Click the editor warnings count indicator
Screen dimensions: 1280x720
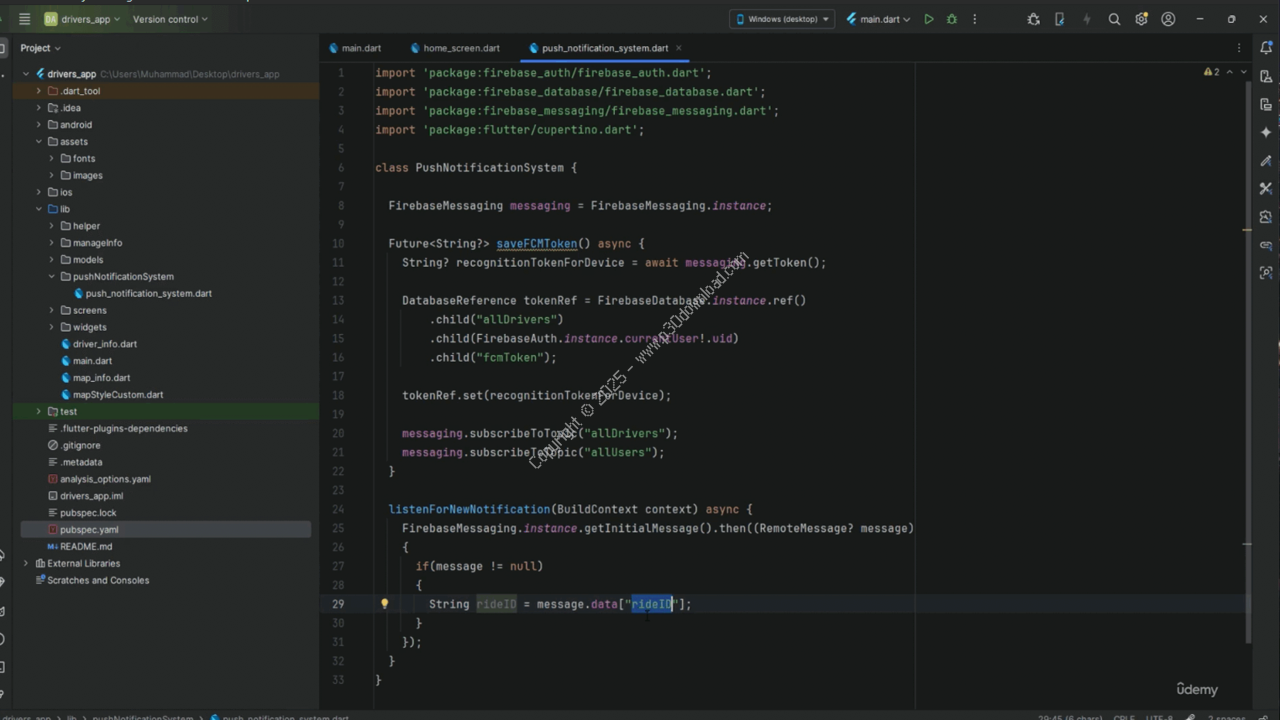click(1211, 72)
